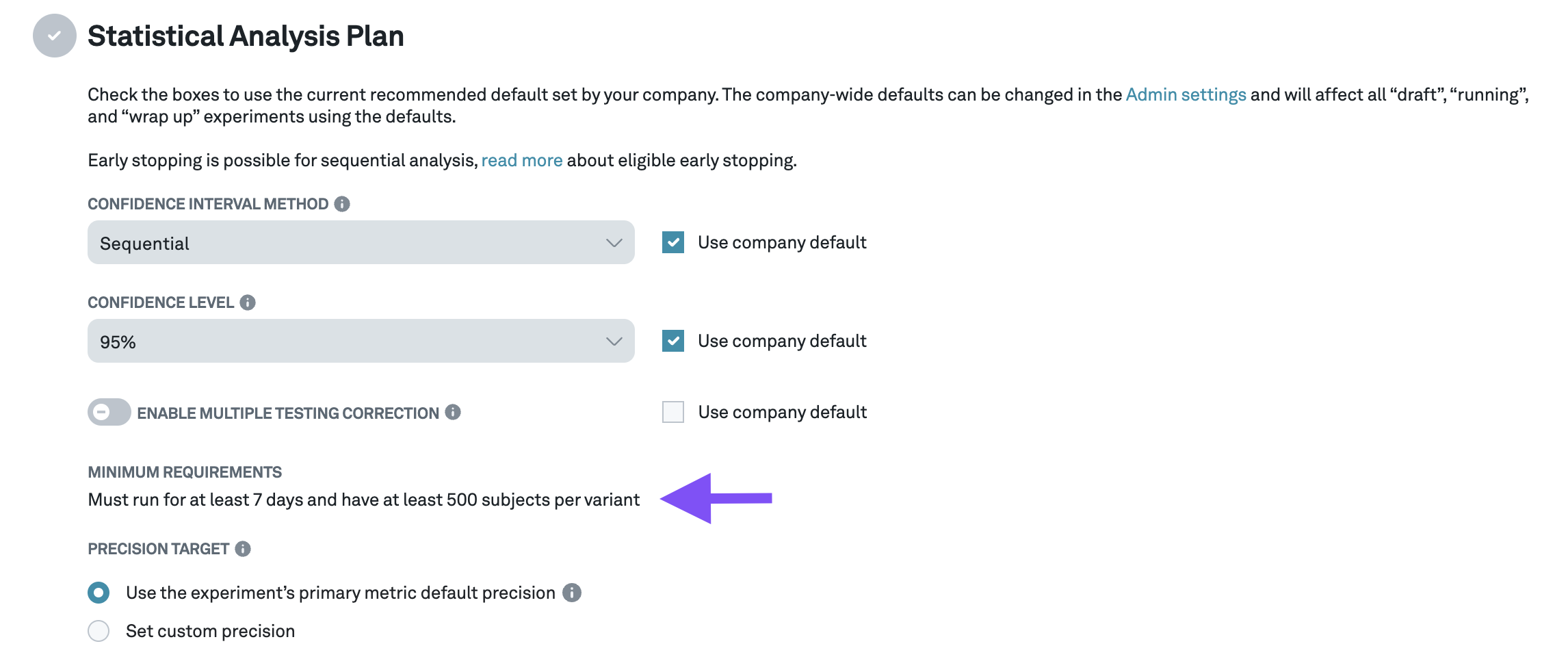Click the Confidence Level info icon

[x=248, y=302]
